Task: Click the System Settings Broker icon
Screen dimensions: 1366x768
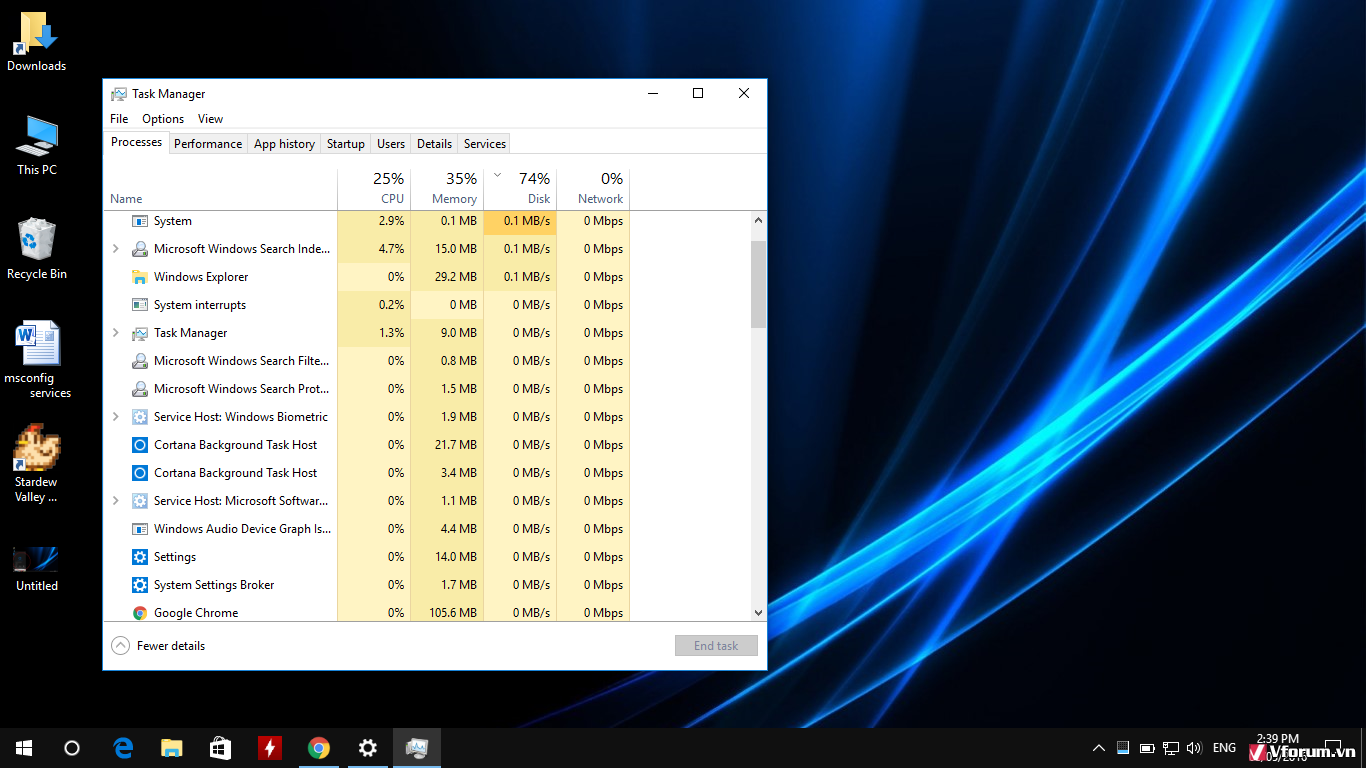Action: (140, 585)
